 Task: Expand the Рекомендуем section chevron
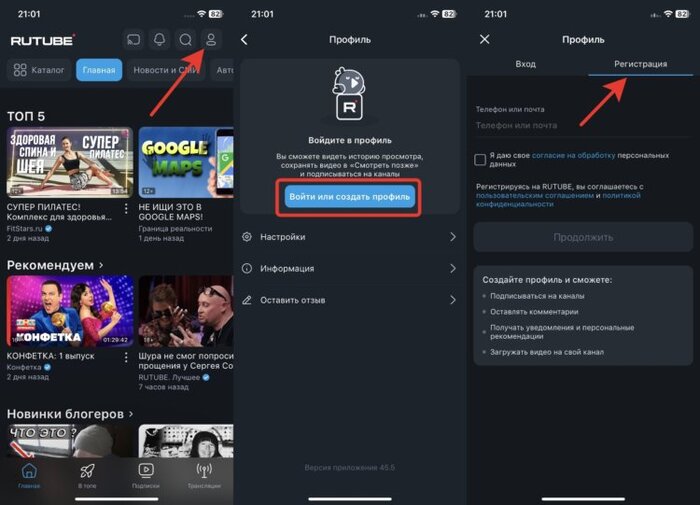pos(101,265)
